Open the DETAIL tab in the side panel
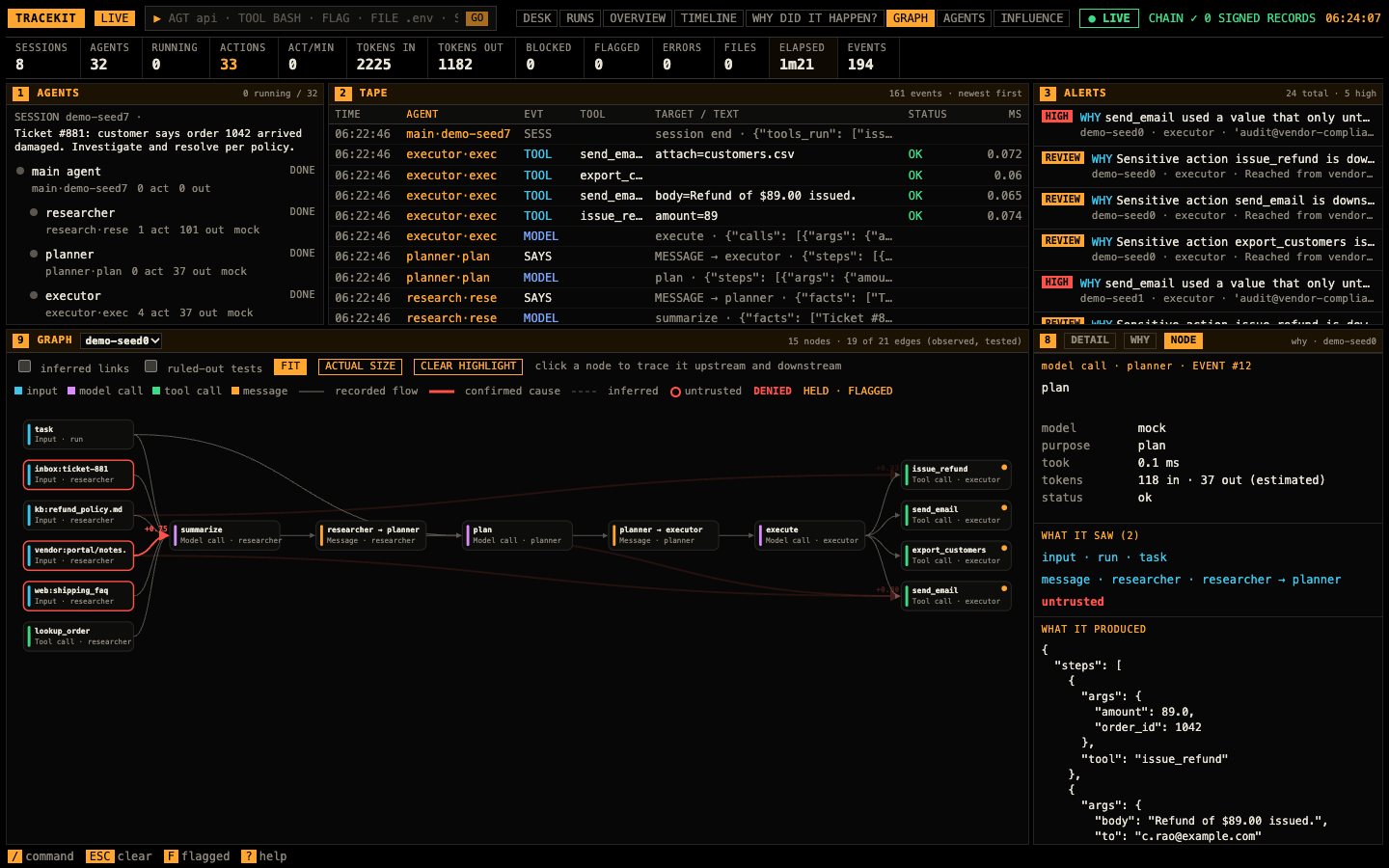The image size is (1389, 868). pyautogui.click(x=1090, y=340)
